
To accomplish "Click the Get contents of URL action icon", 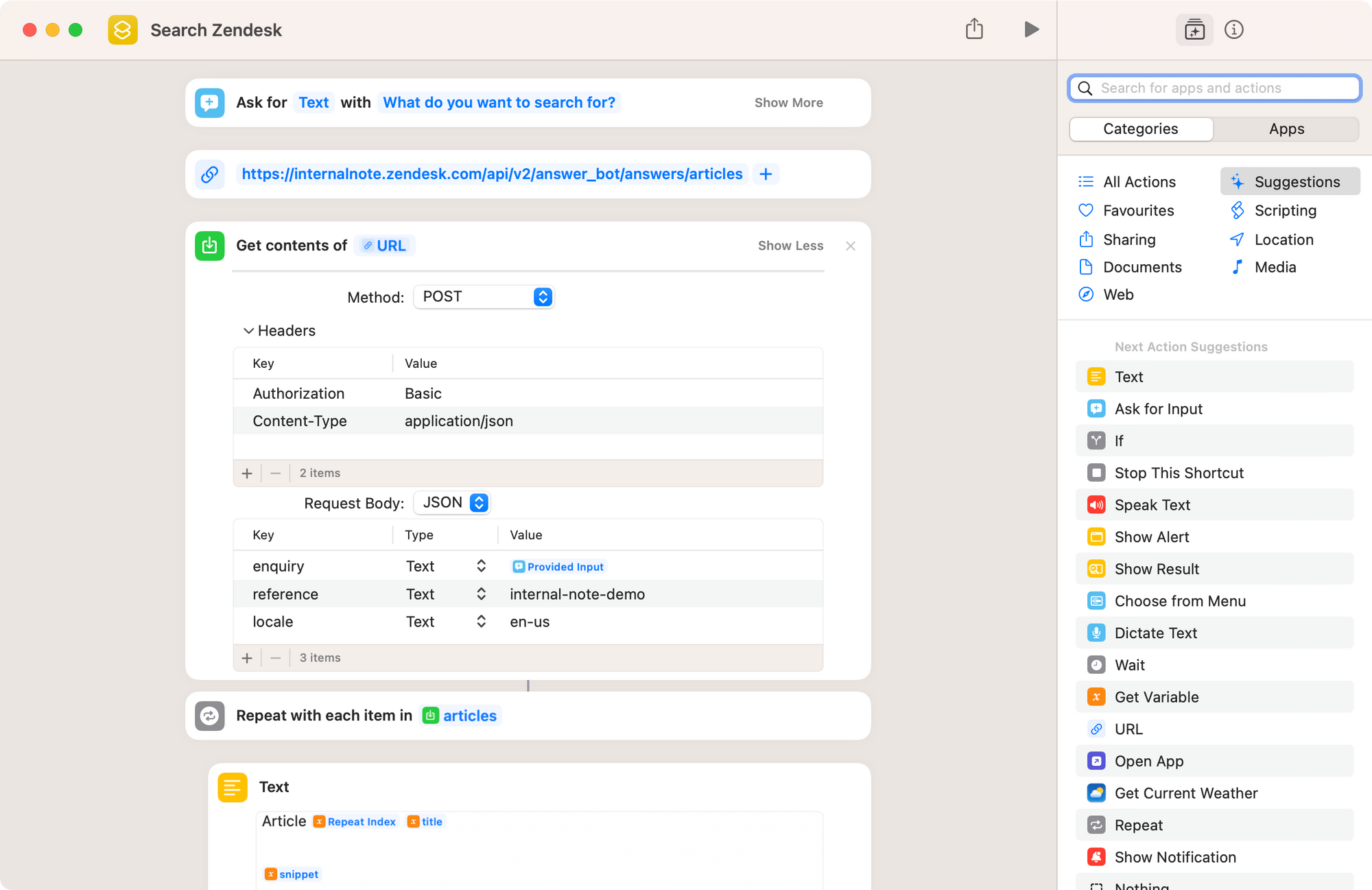I will (210, 246).
